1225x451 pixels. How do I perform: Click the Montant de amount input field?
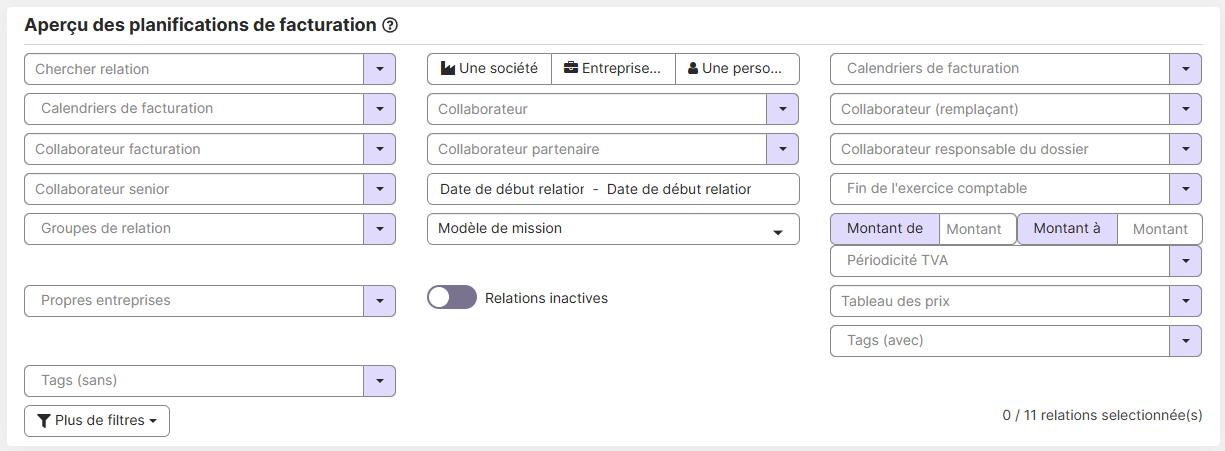(x=975, y=229)
